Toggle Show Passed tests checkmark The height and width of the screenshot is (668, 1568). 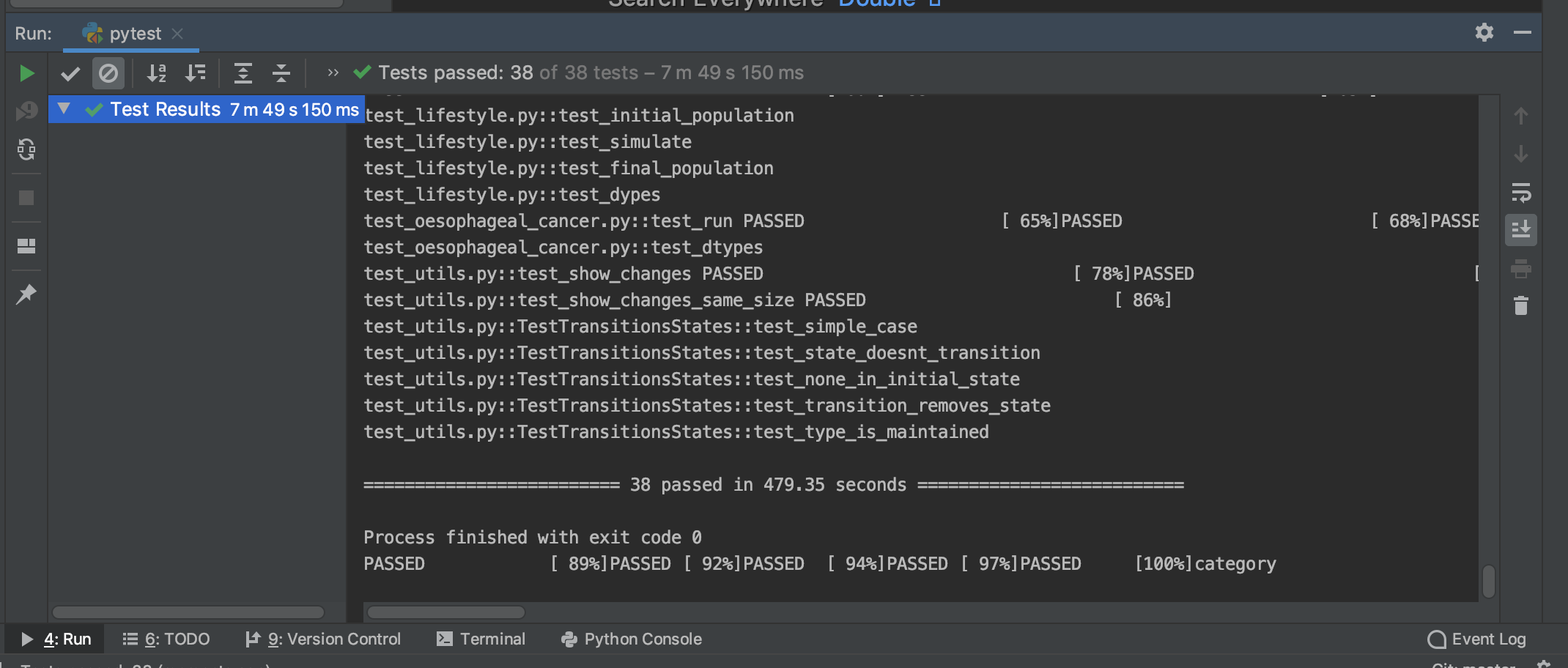70,73
